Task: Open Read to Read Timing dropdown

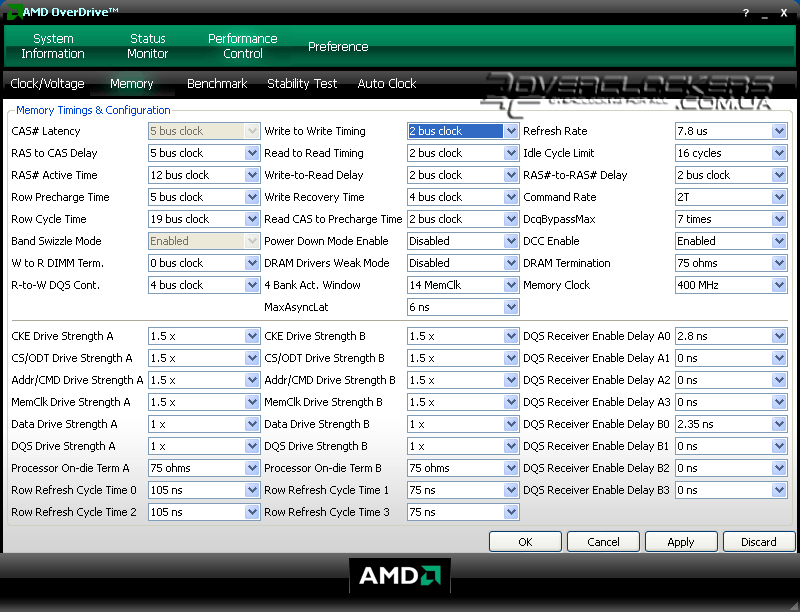Action: click(x=511, y=153)
